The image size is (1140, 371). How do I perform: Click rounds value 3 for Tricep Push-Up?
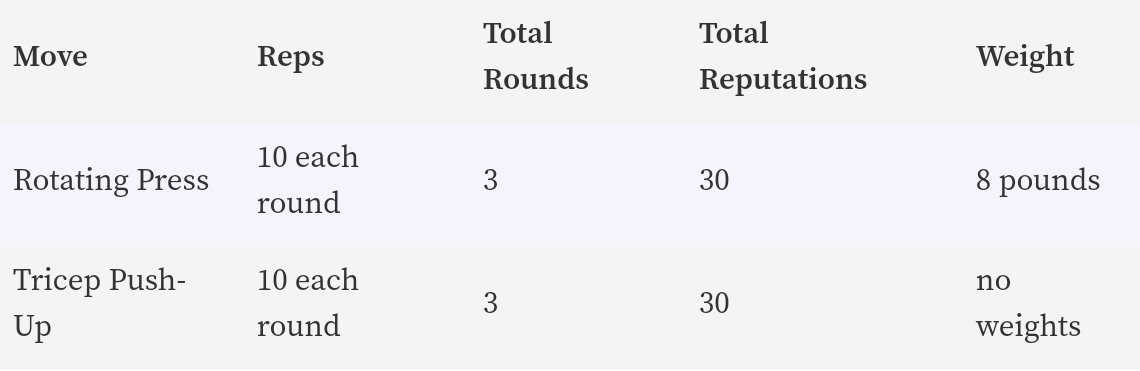491,303
